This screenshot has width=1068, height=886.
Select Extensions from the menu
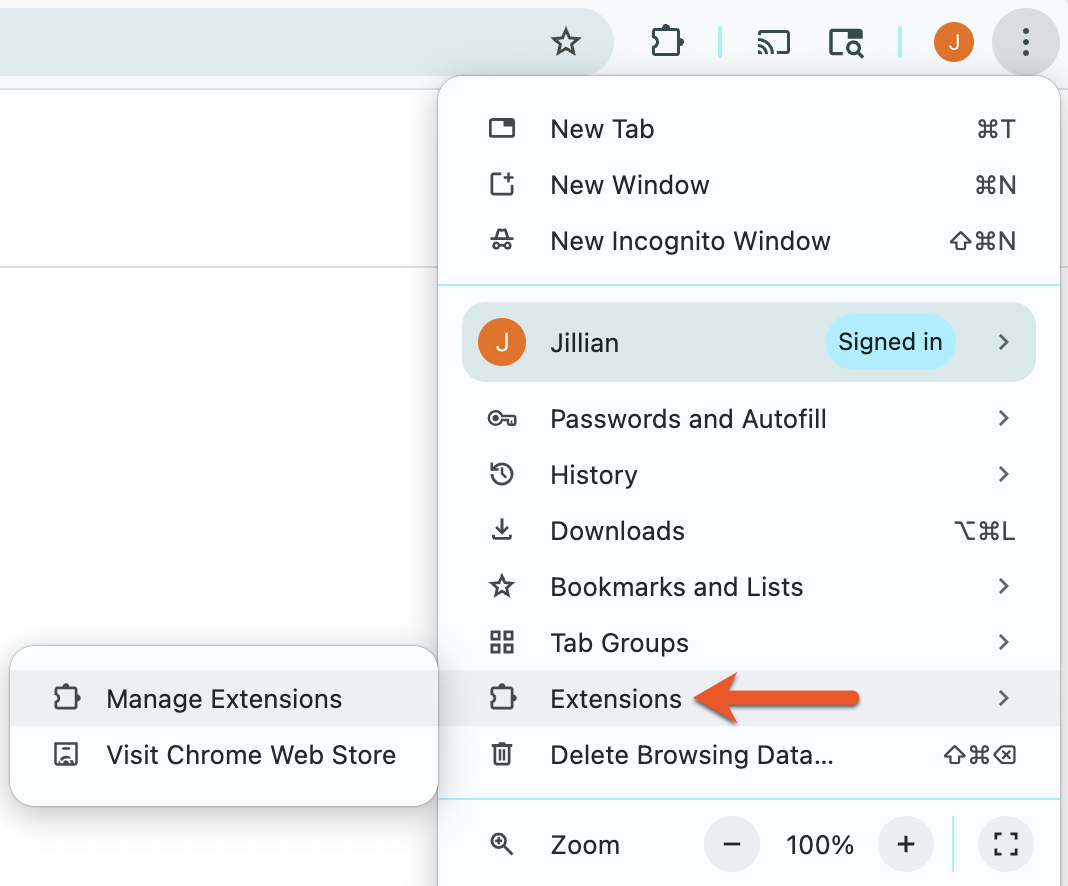tap(615, 698)
